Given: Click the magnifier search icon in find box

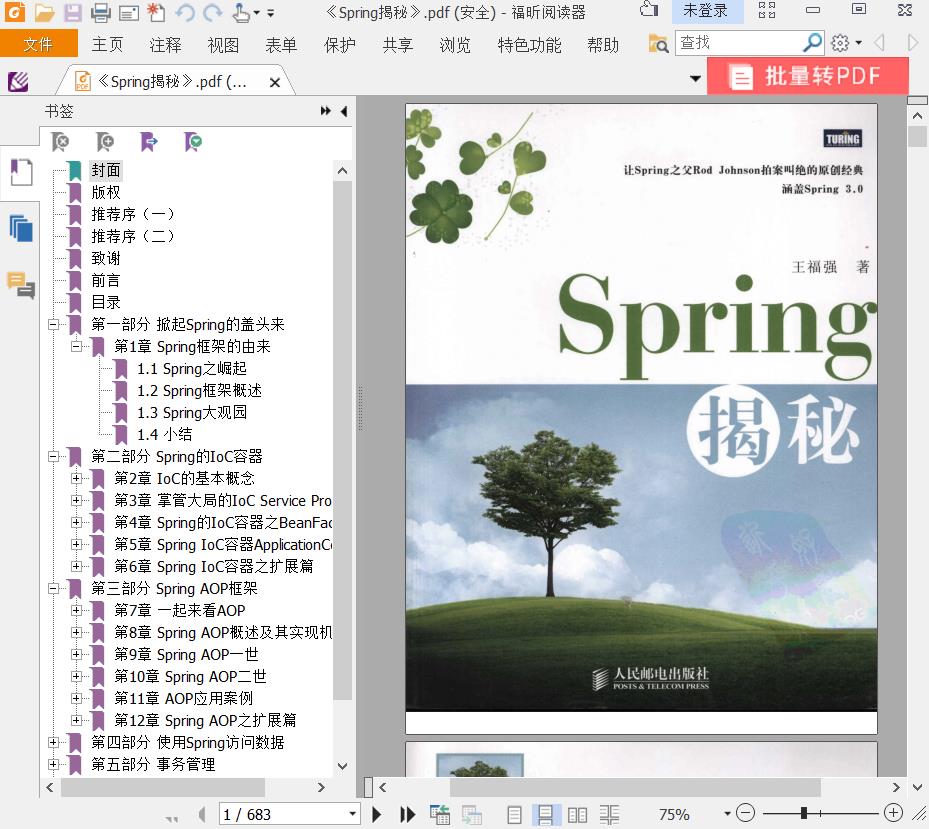Looking at the screenshot, I should tap(812, 43).
